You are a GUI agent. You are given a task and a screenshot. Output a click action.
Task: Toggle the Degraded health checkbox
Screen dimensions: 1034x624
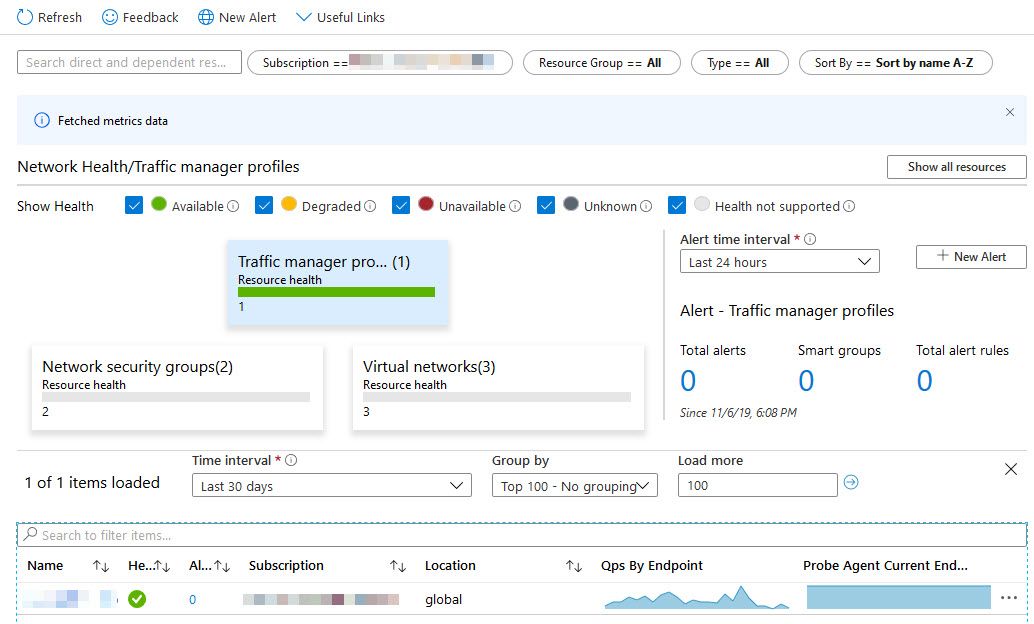pyautogui.click(x=264, y=205)
